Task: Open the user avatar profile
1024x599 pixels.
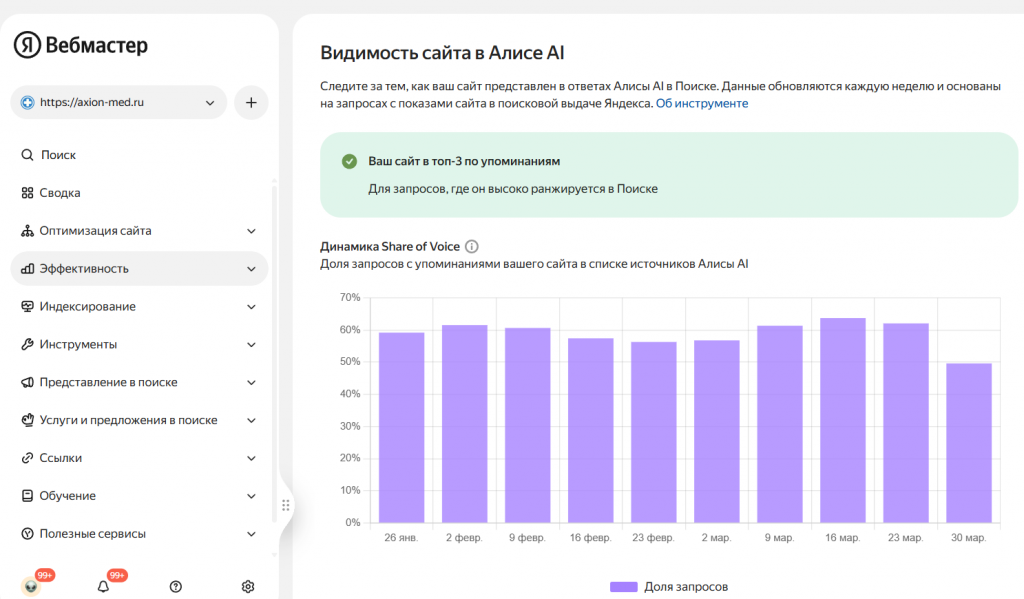Action: 31,586
